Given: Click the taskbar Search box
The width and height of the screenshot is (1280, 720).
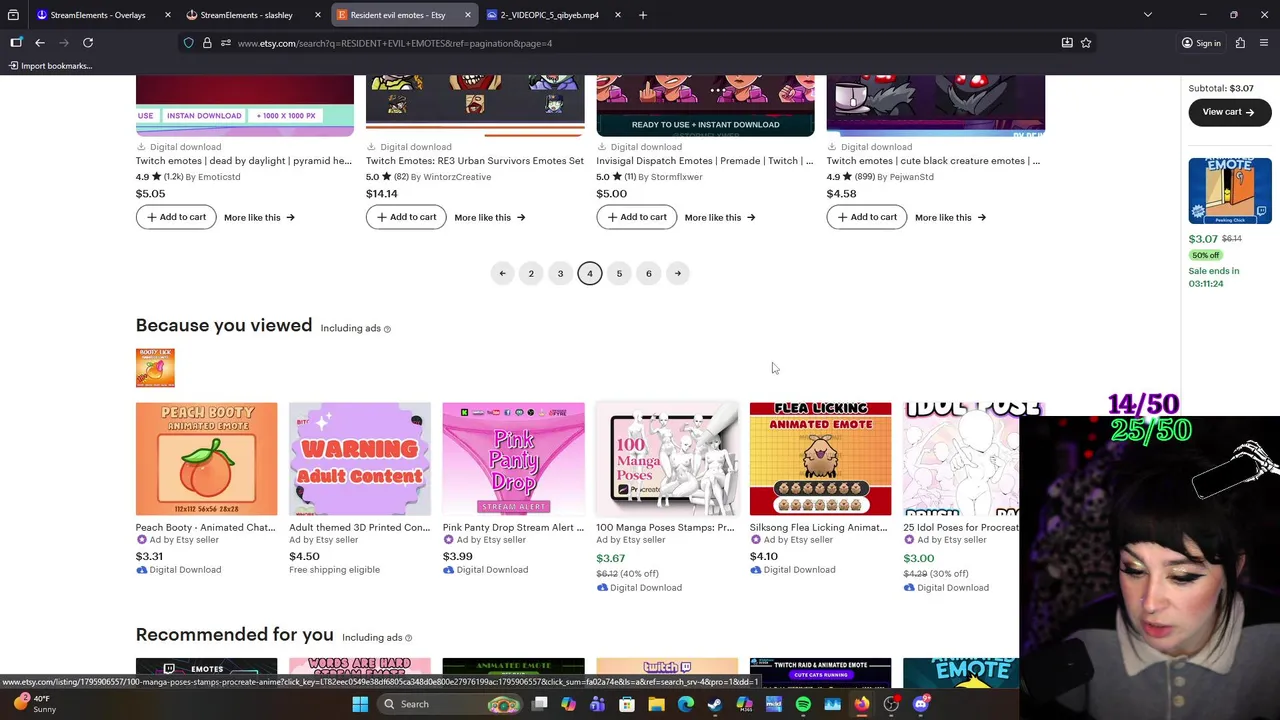Looking at the screenshot, I should [451, 704].
